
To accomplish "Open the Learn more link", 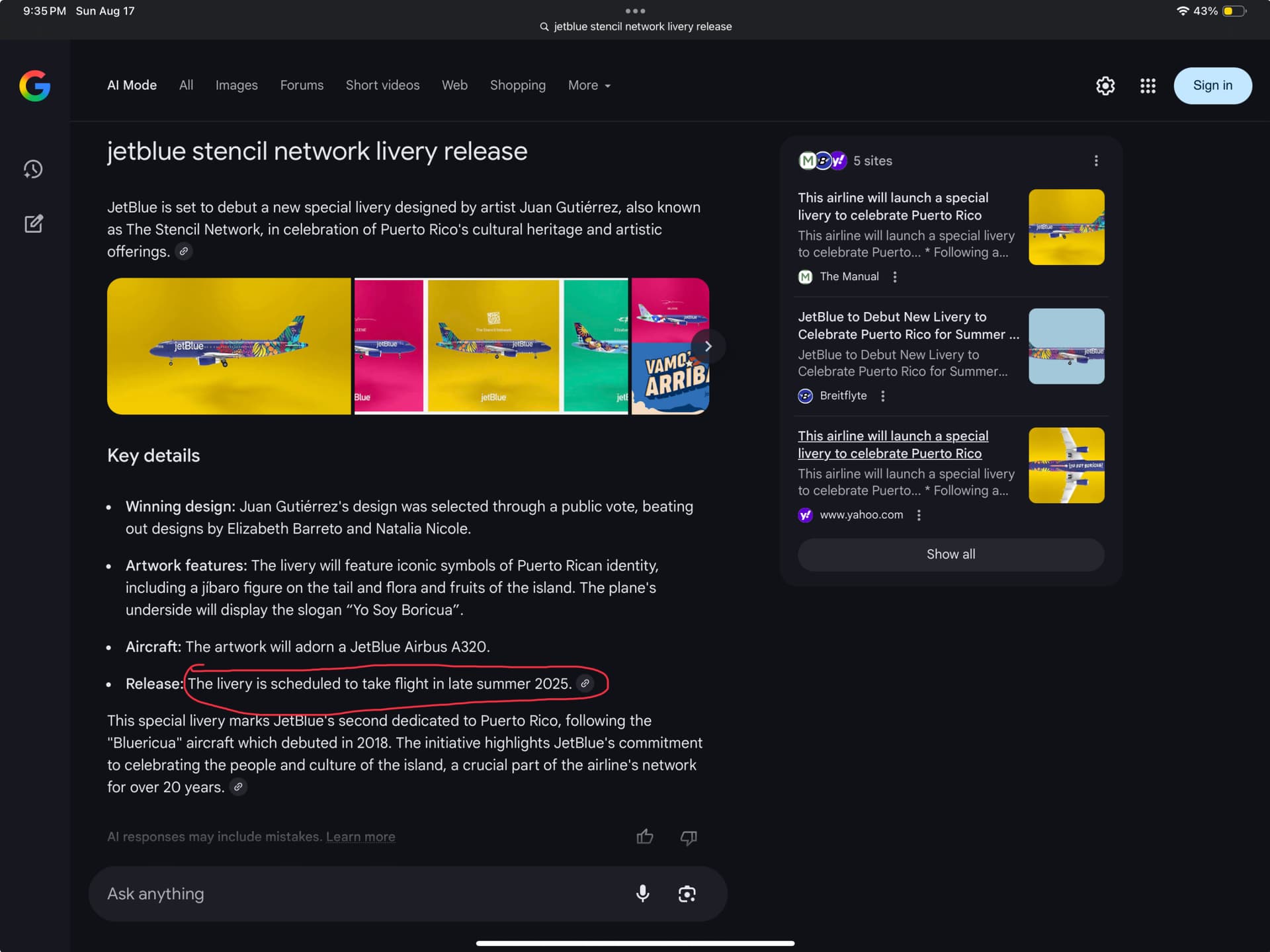I will click(x=360, y=837).
